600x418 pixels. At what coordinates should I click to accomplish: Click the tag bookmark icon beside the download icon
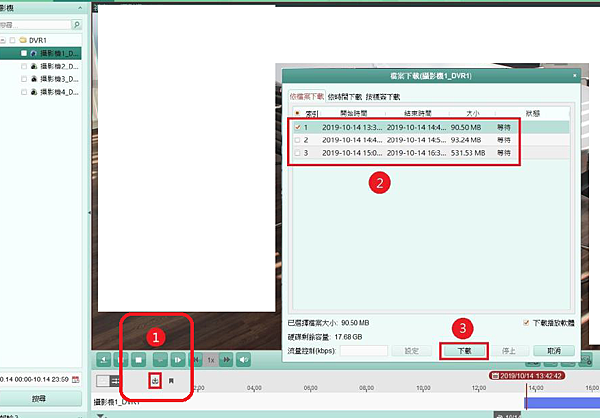tap(171, 381)
